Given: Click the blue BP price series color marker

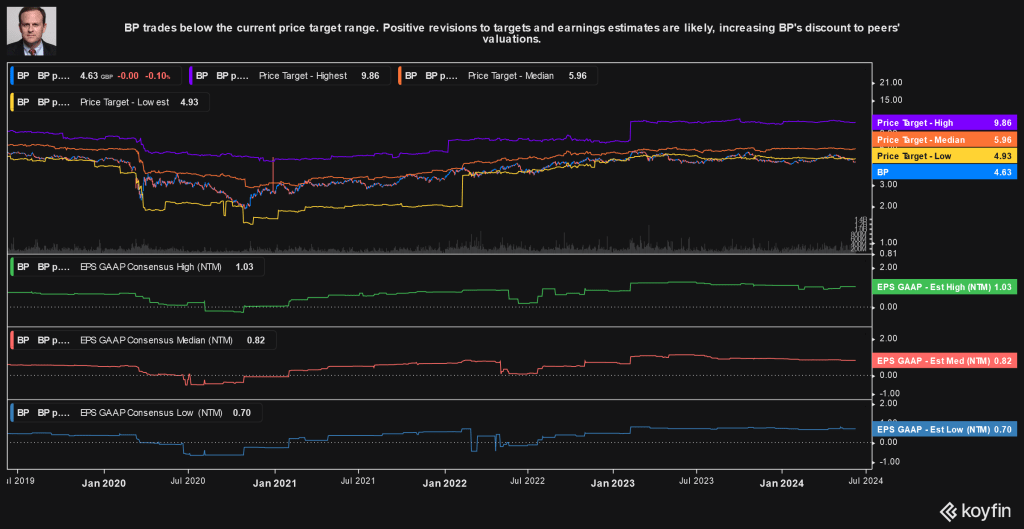Looking at the screenshot, I should click(x=11, y=75).
